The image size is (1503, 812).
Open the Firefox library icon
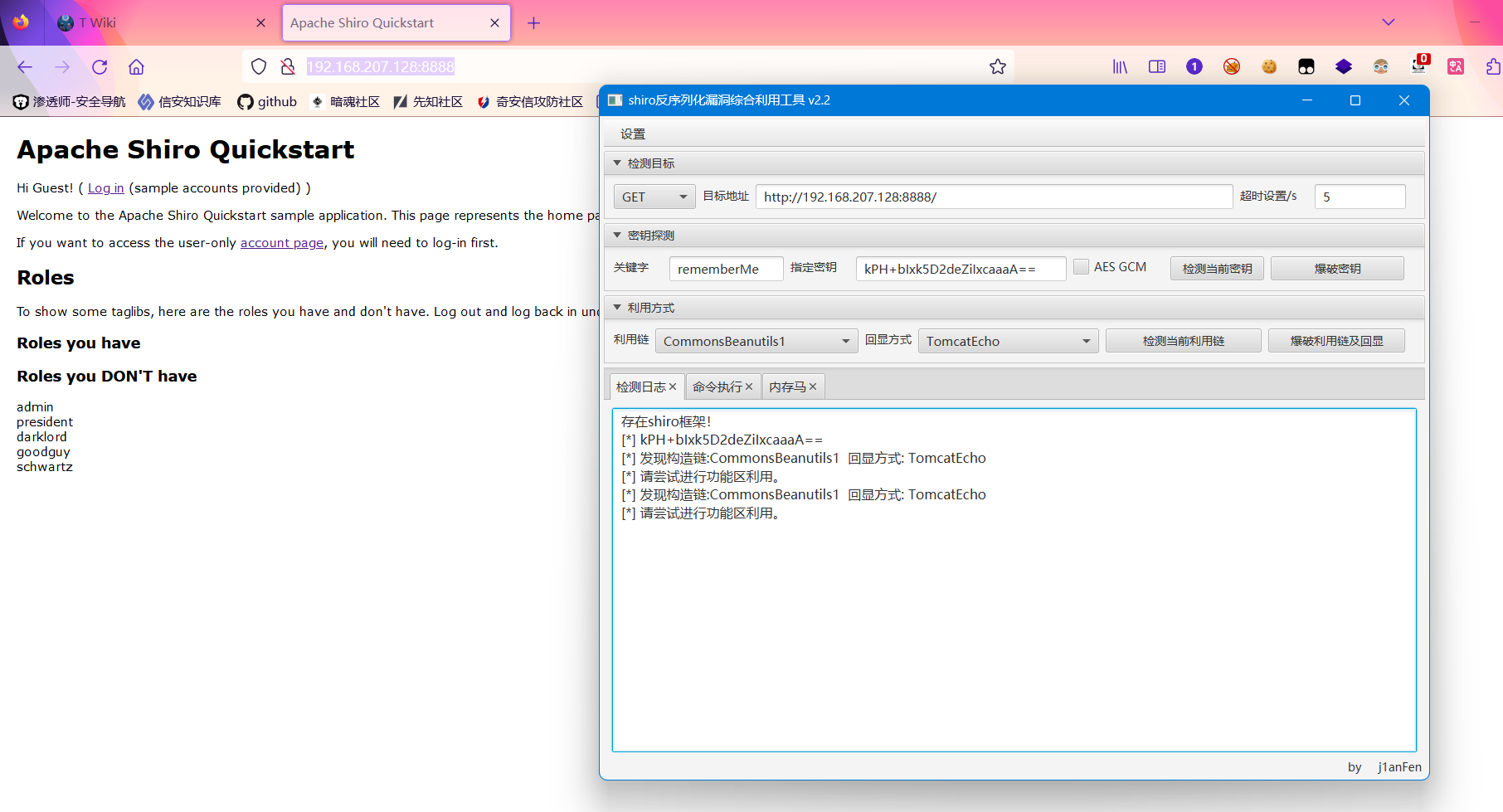pyautogui.click(x=1120, y=66)
